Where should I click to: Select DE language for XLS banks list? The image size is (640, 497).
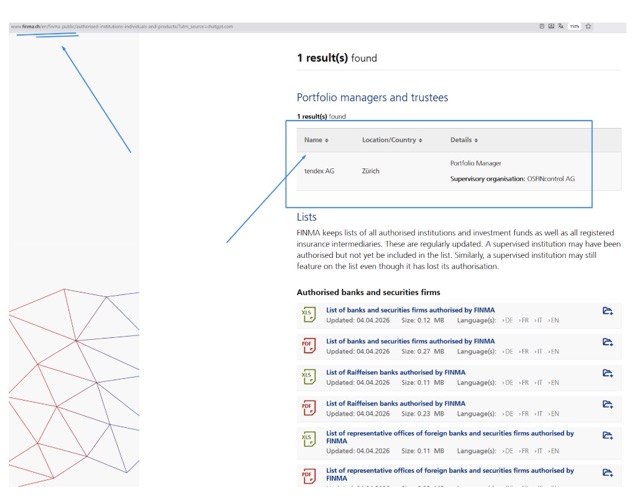click(x=507, y=320)
